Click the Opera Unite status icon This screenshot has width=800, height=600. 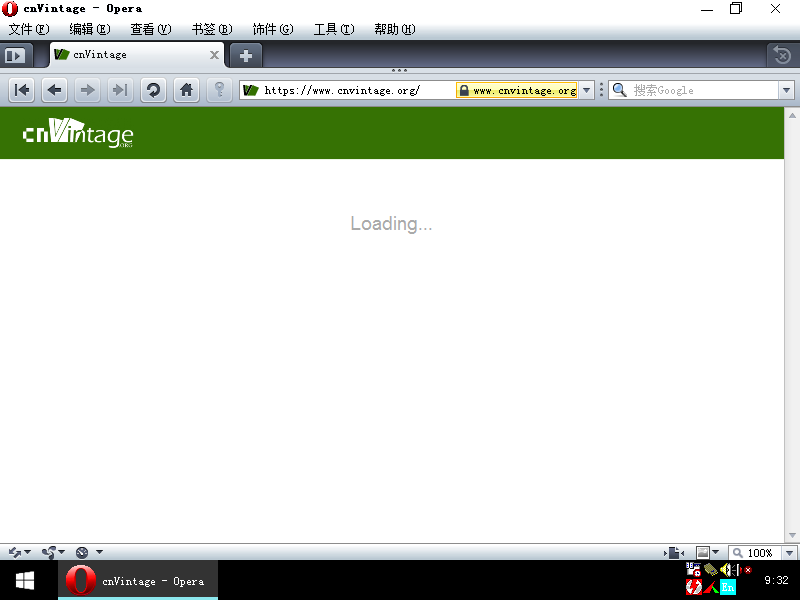click(x=49, y=552)
